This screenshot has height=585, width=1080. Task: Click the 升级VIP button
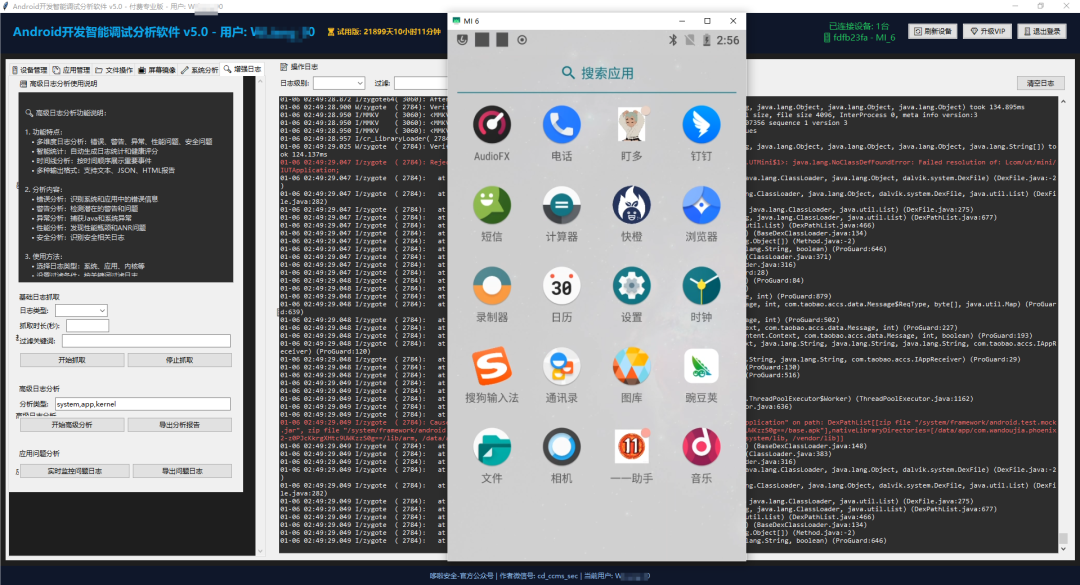(988, 31)
